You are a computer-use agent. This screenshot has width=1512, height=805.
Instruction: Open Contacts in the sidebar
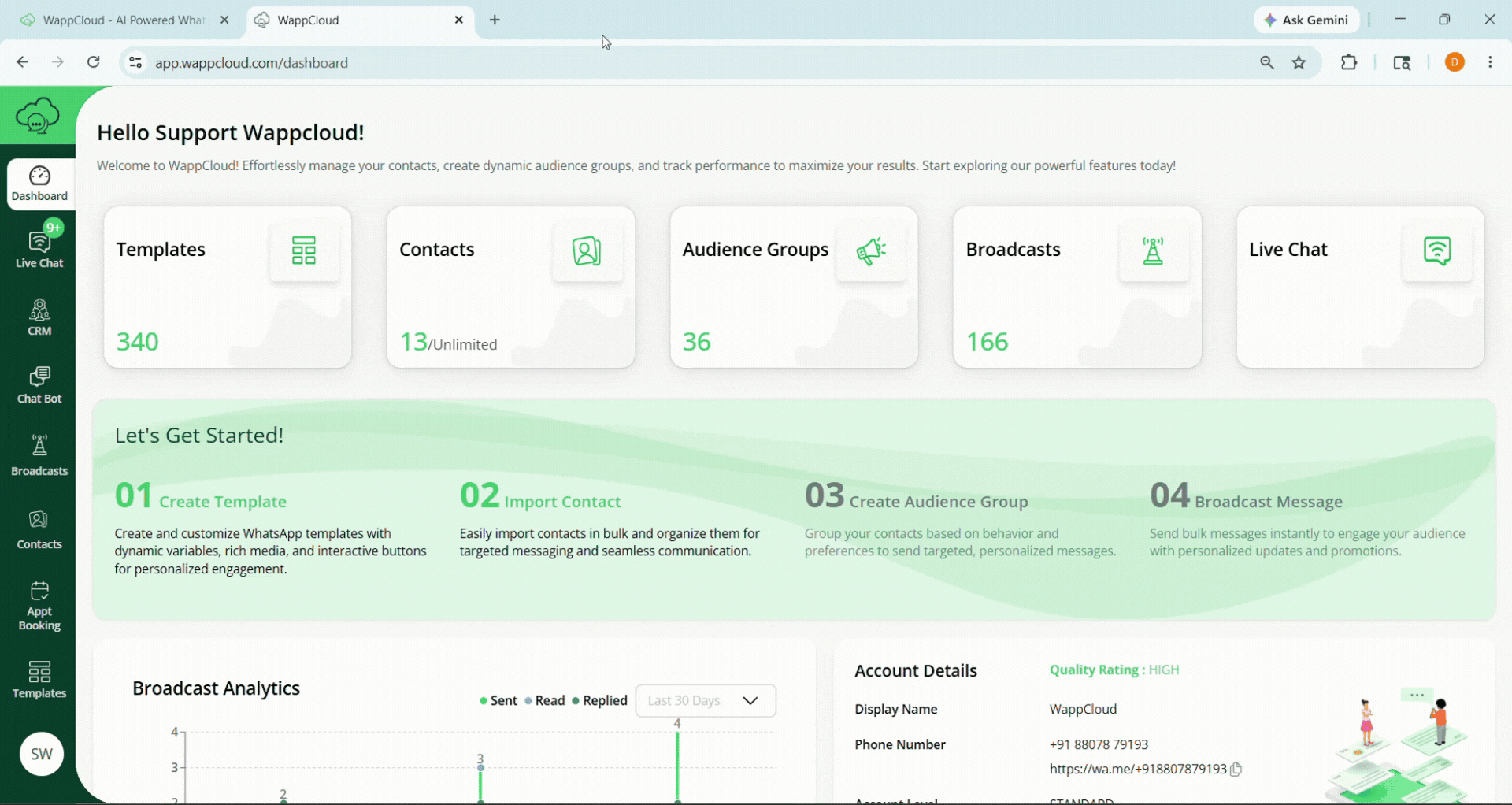[39, 529]
